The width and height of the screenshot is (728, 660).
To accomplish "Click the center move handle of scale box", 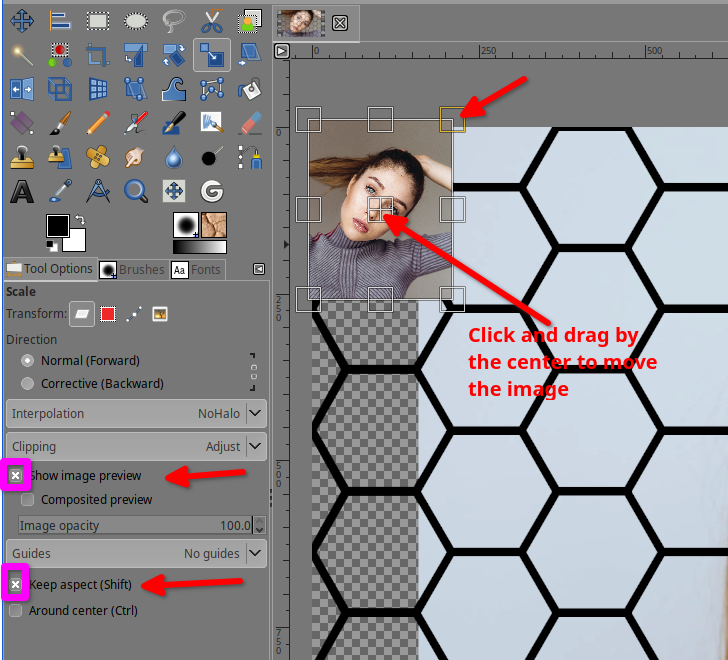I will (x=380, y=209).
